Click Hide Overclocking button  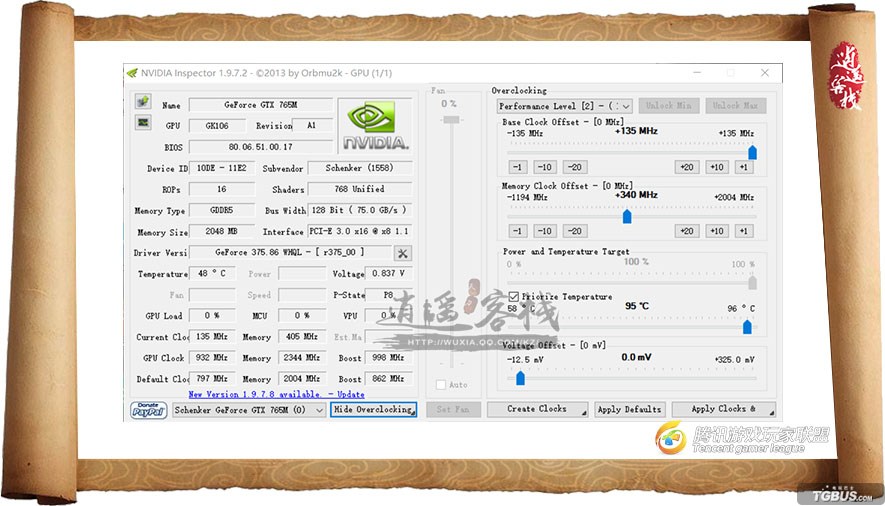pyautogui.click(x=373, y=409)
